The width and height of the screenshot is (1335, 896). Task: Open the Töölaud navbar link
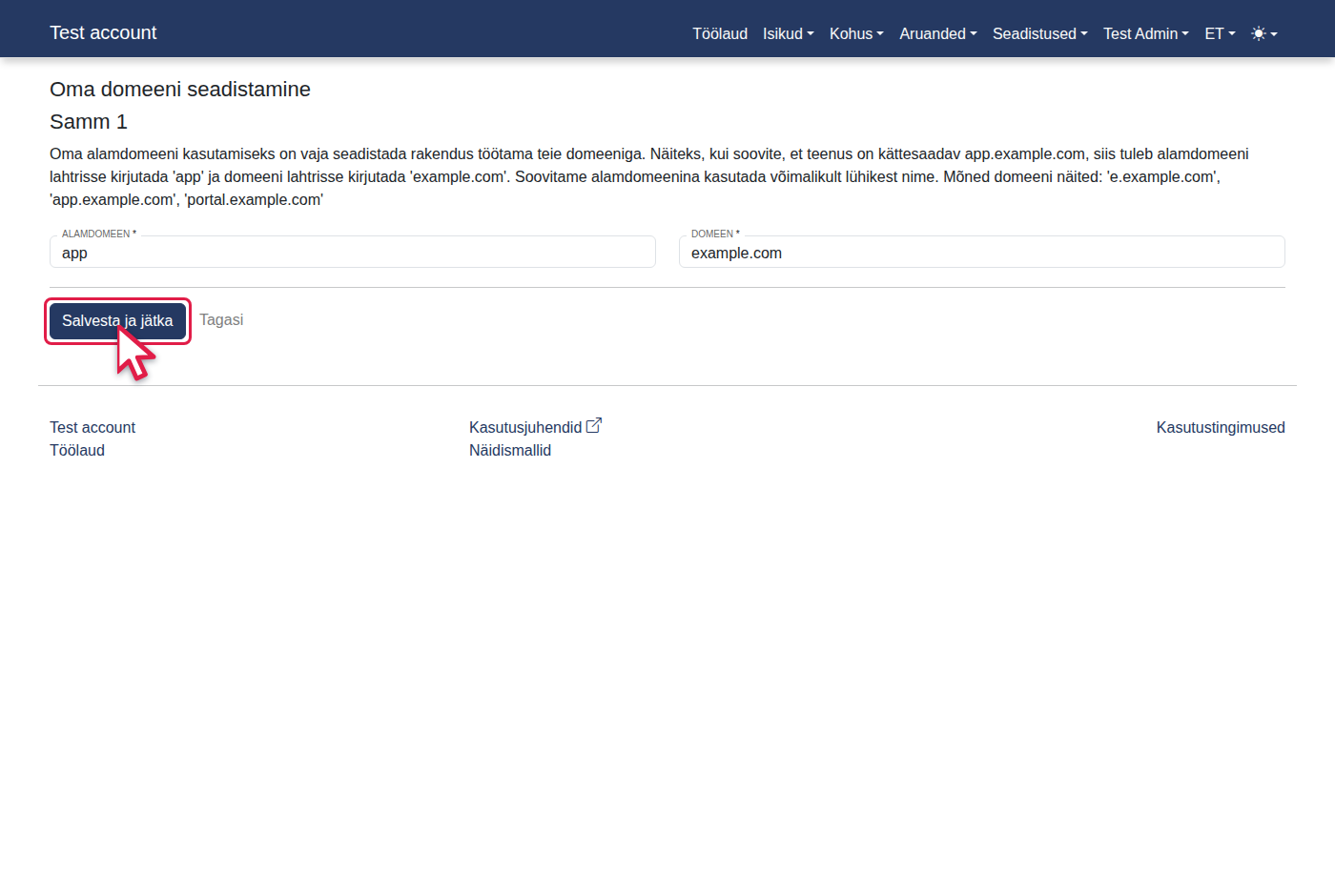click(720, 33)
